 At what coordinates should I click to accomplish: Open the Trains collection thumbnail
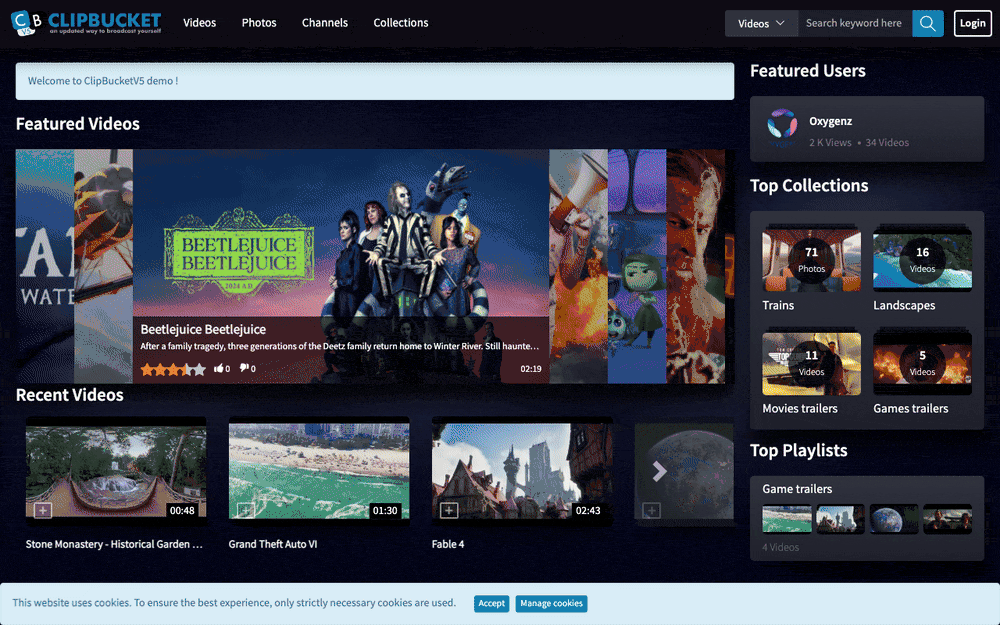point(811,260)
